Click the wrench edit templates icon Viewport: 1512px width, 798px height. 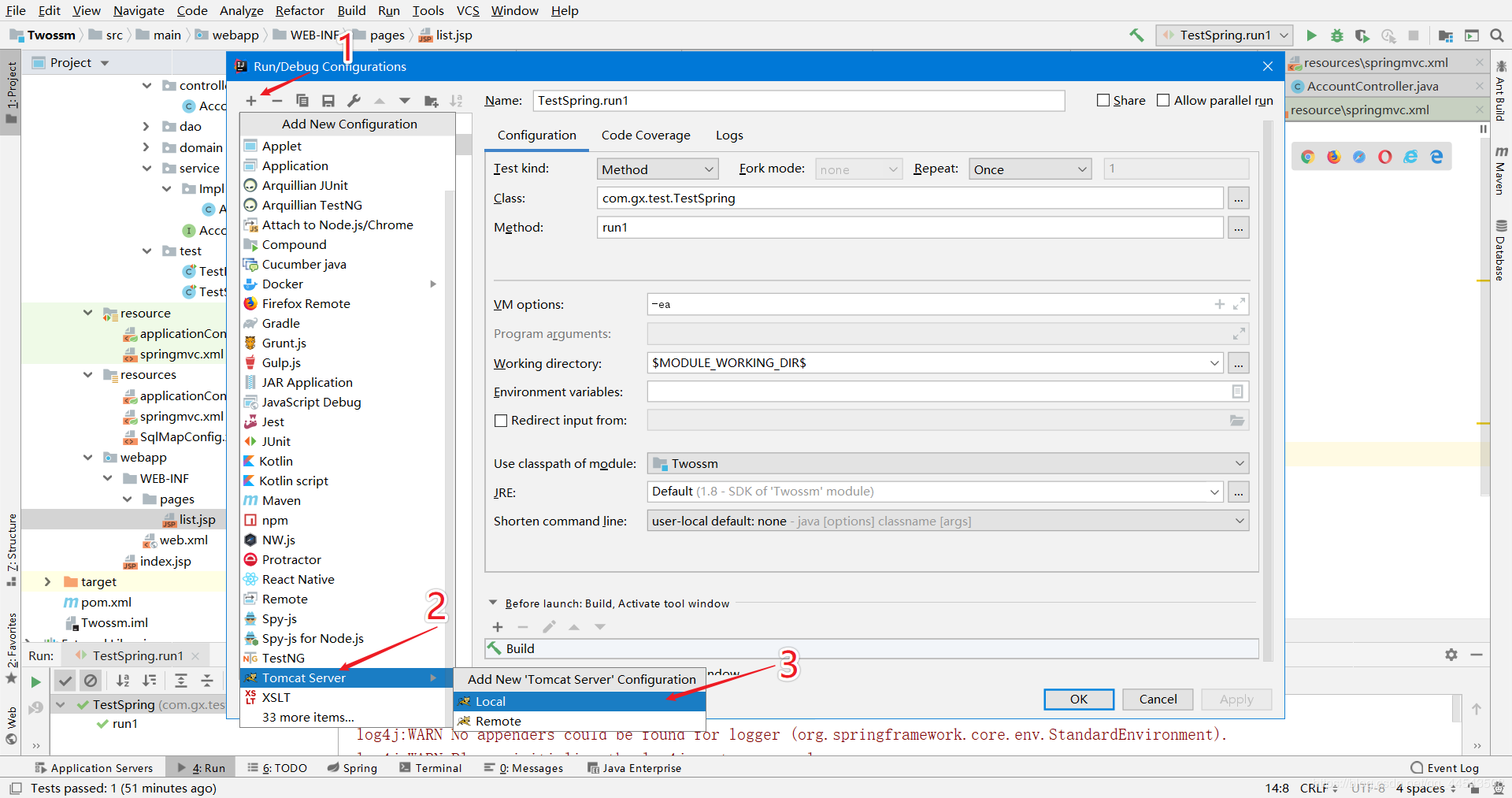click(354, 101)
